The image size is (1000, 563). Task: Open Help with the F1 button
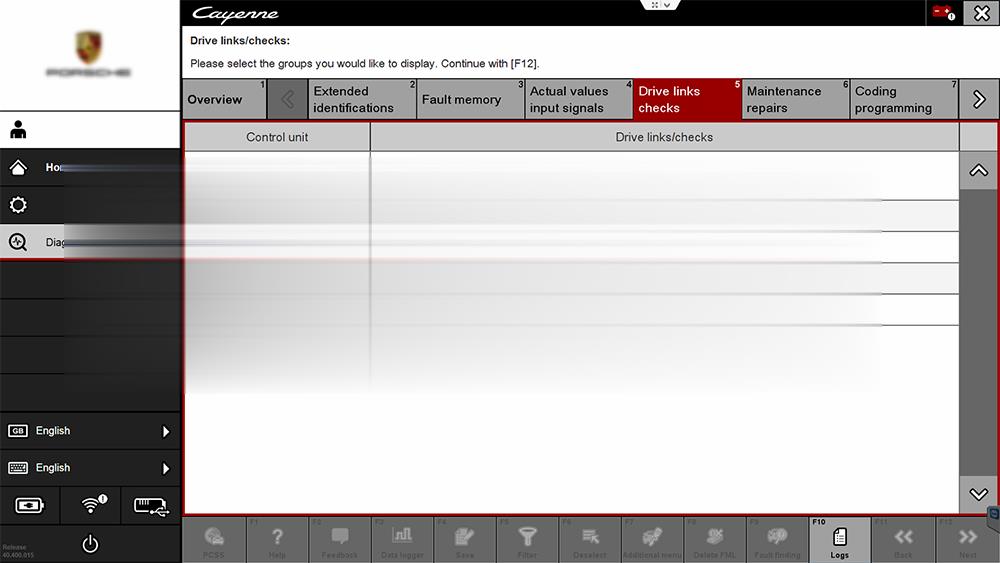[x=277, y=541]
